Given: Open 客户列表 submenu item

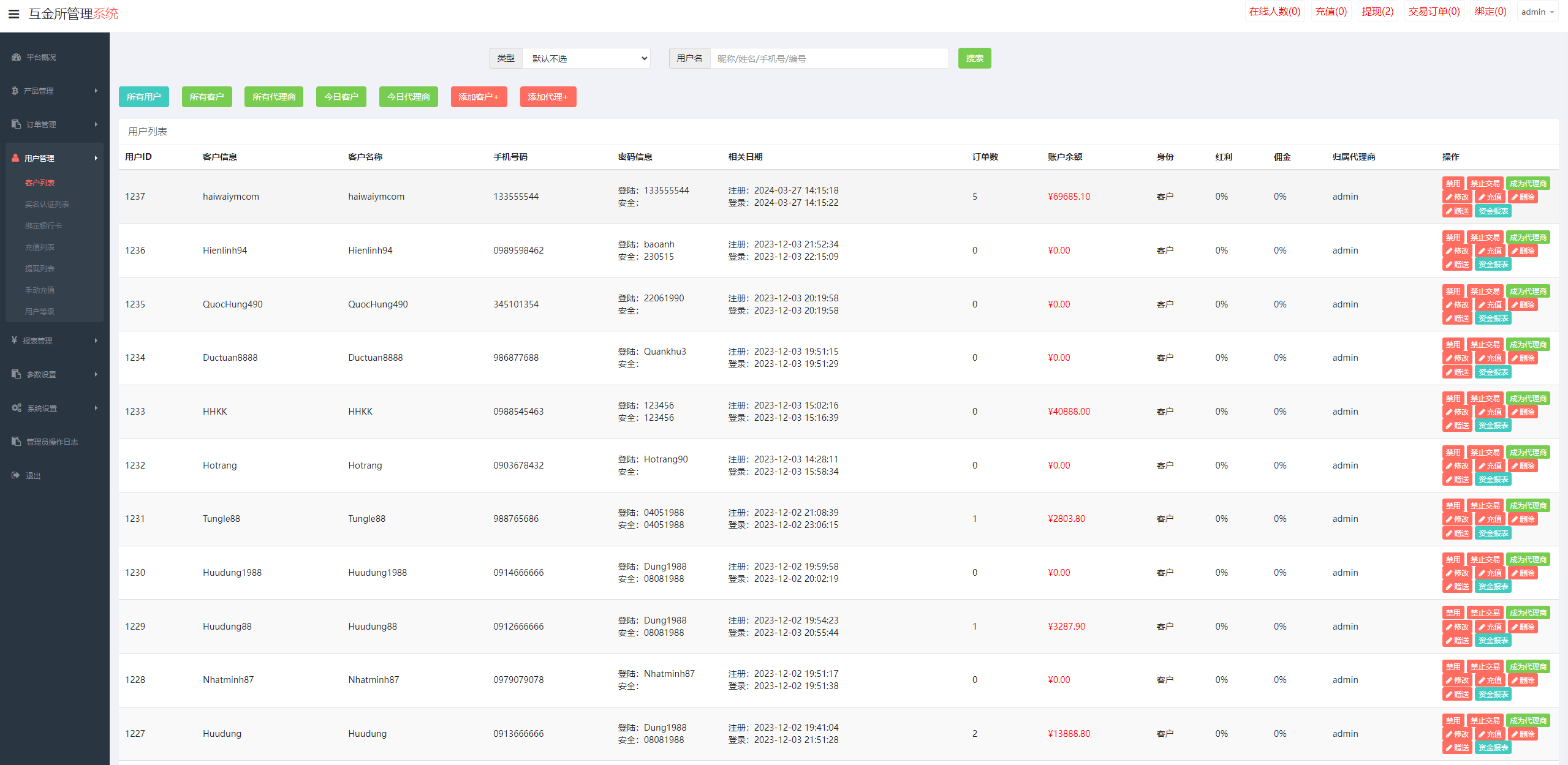Looking at the screenshot, I should (40, 183).
